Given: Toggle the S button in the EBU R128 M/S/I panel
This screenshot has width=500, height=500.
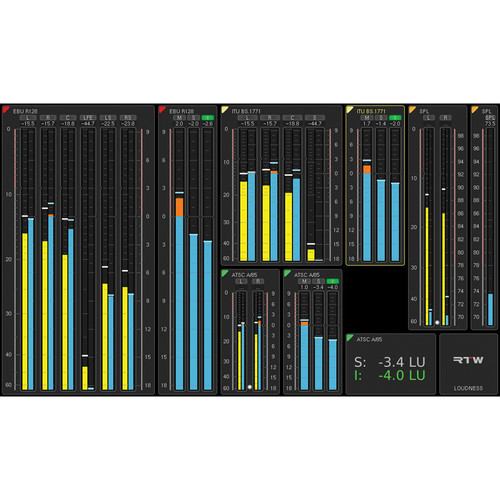Looking at the screenshot, I should pyautogui.click(x=193, y=118).
